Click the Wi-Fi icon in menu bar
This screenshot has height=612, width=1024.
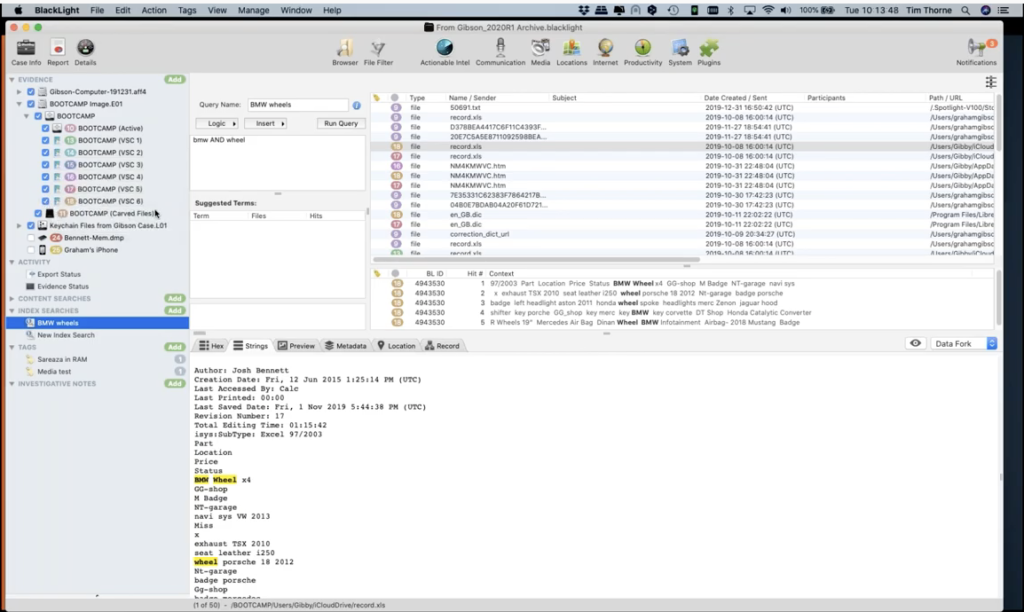tap(768, 10)
